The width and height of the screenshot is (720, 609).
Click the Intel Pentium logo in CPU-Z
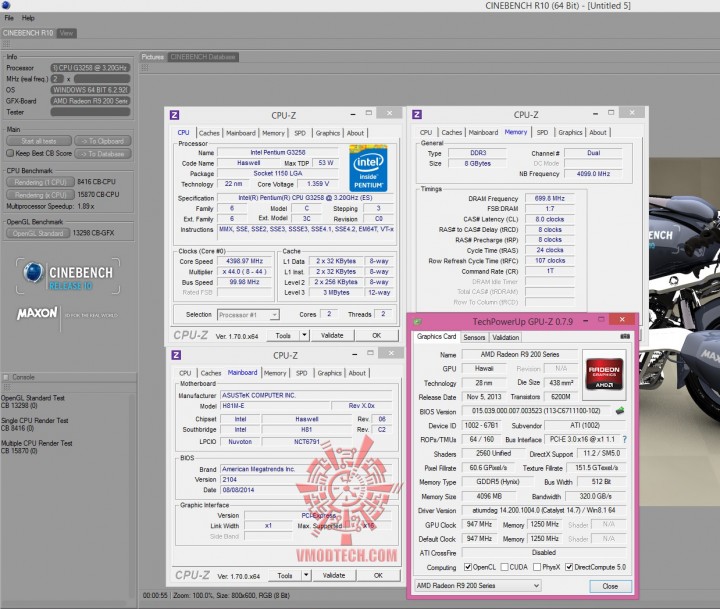tap(368, 168)
